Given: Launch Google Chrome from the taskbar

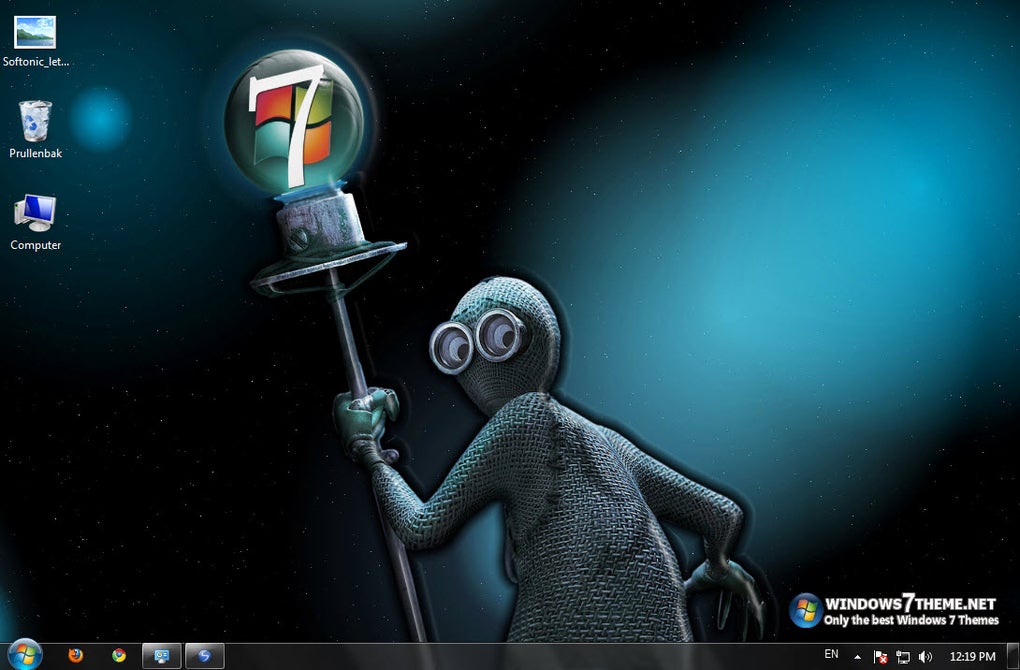Looking at the screenshot, I should coord(118,656).
